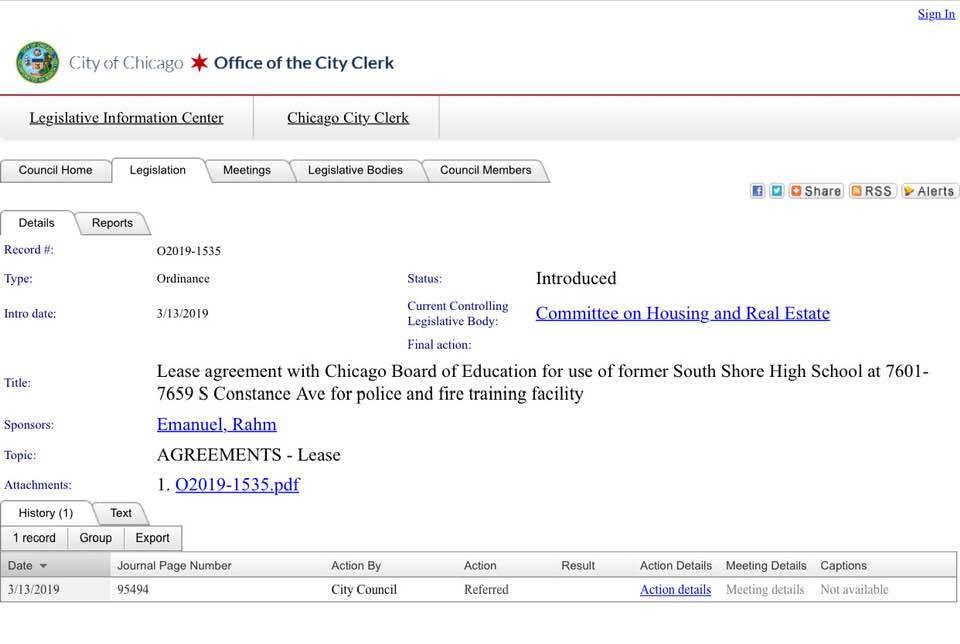Select the Legislation tab
The width and height of the screenshot is (960, 644).
[x=157, y=170]
